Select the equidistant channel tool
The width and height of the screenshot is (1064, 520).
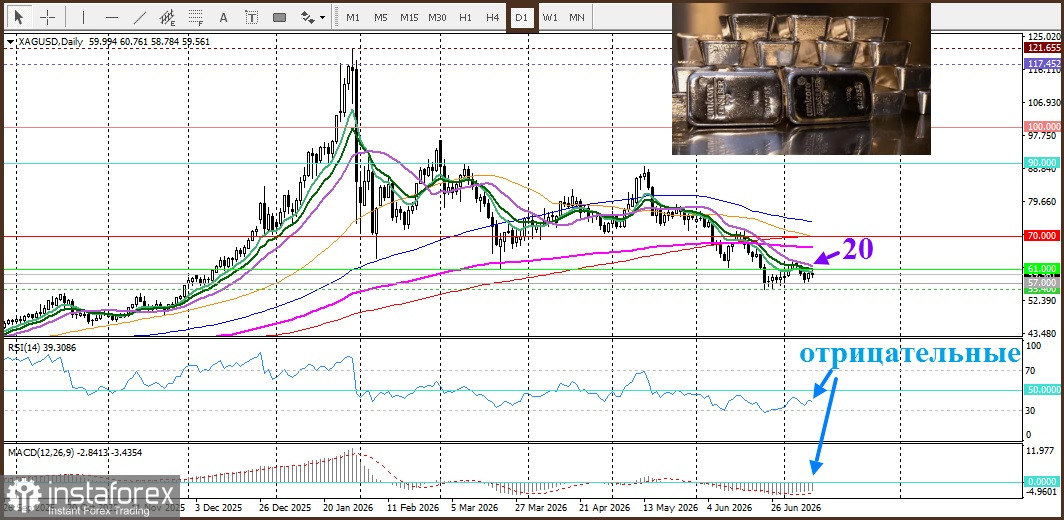click(x=168, y=17)
